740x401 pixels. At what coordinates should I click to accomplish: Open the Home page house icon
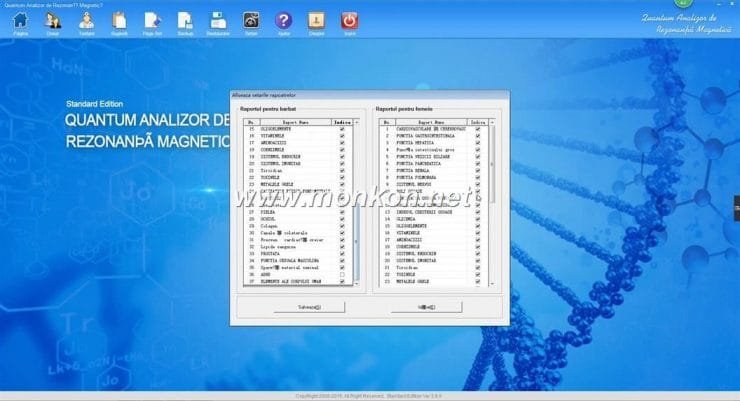coord(20,21)
